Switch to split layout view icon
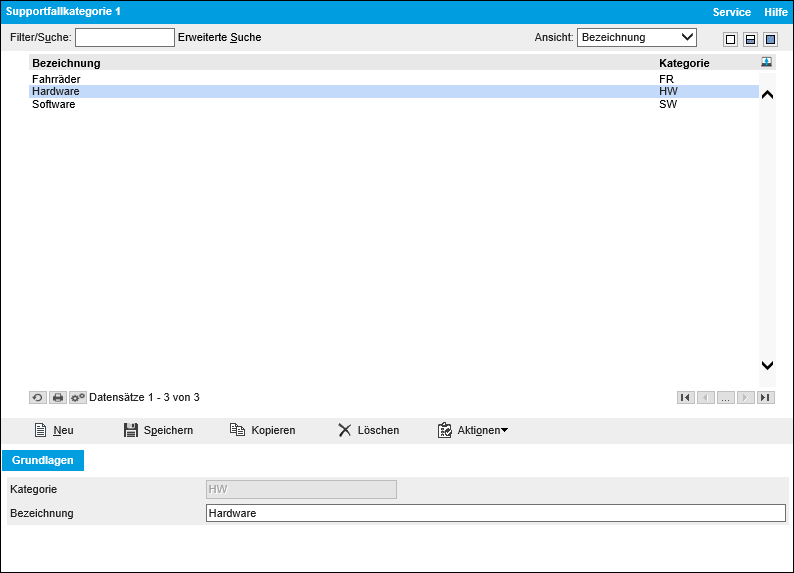794x573 pixels. (x=750, y=39)
